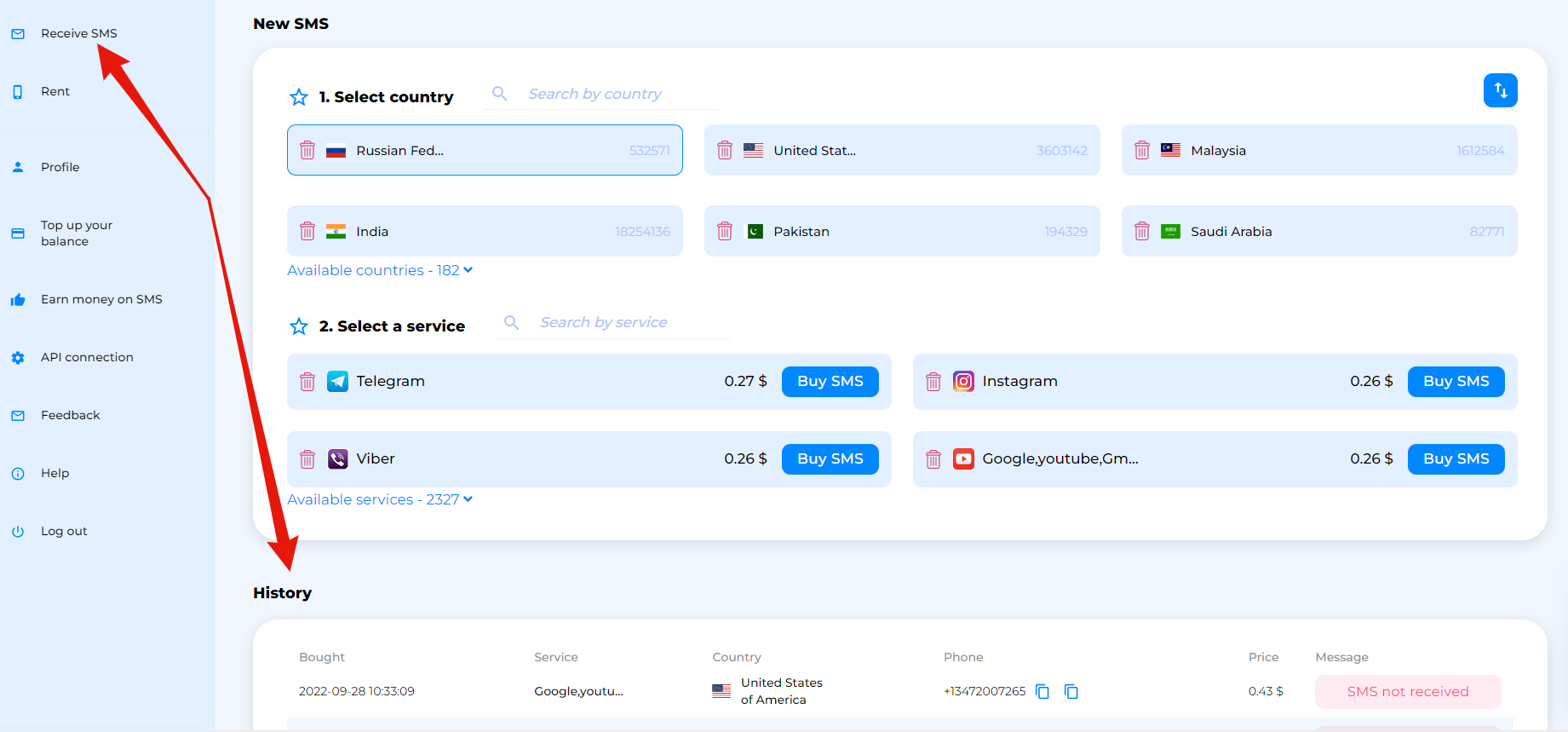Remove Malaysia with trash icon
This screenshot has height=732, width=1568.
1142,150
